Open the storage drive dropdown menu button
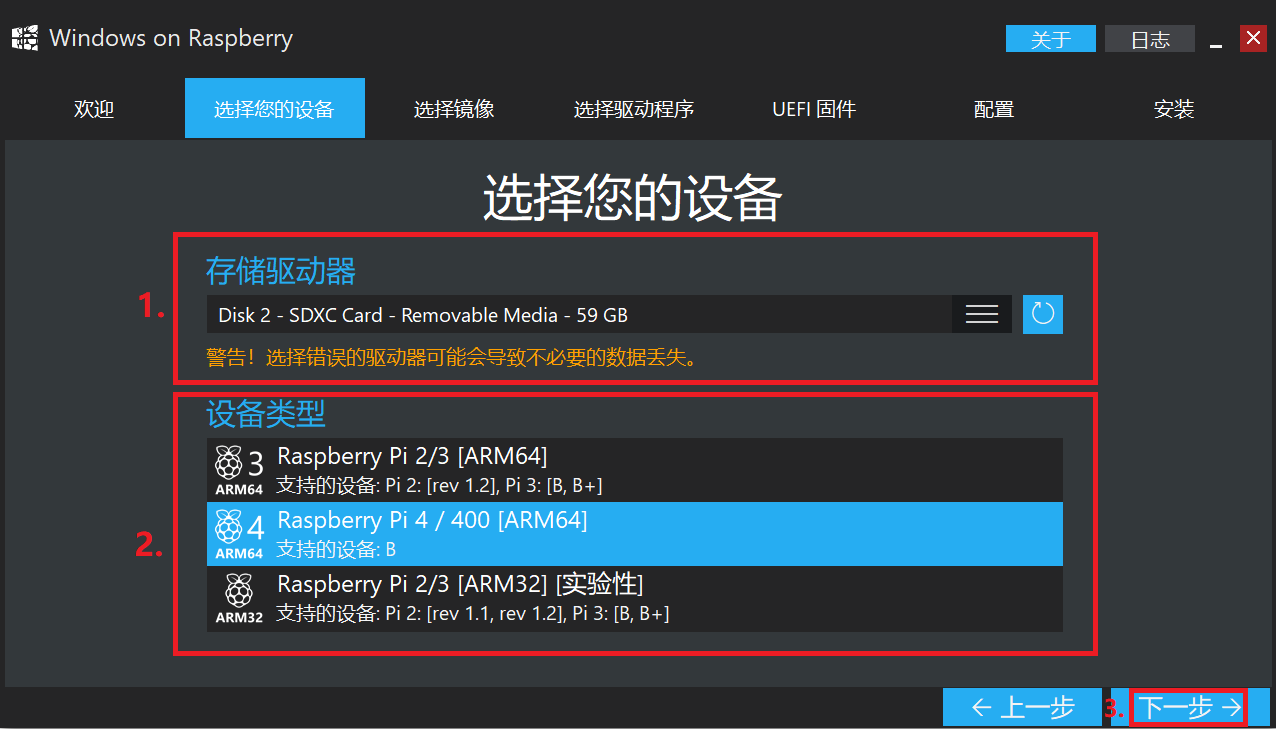 pos(982,314)
